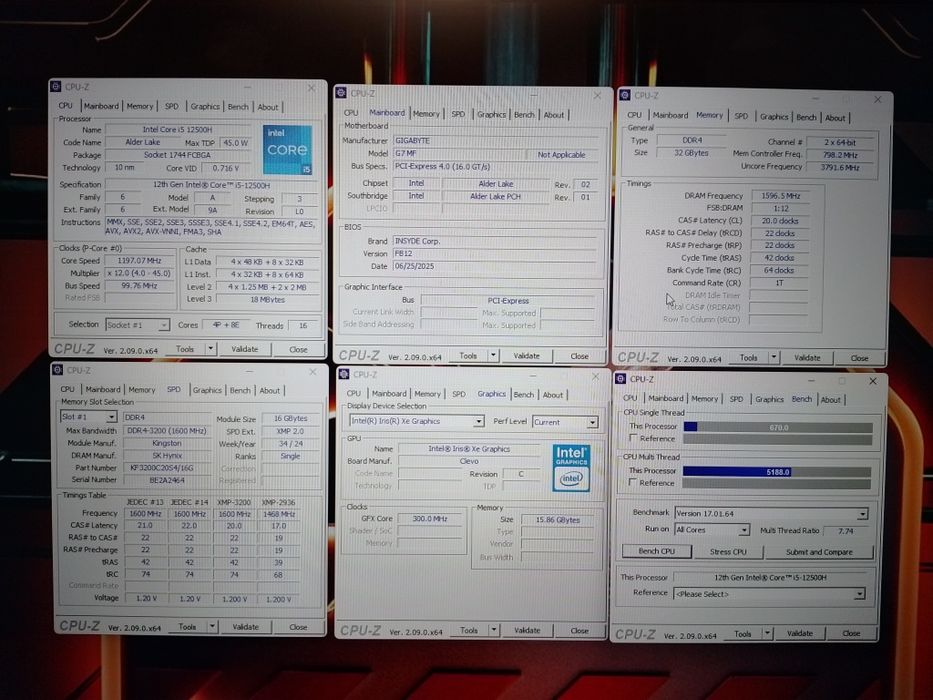Click the multi thread score bar showing 5188.0
The image size is (933, 700).
(777, 471)
